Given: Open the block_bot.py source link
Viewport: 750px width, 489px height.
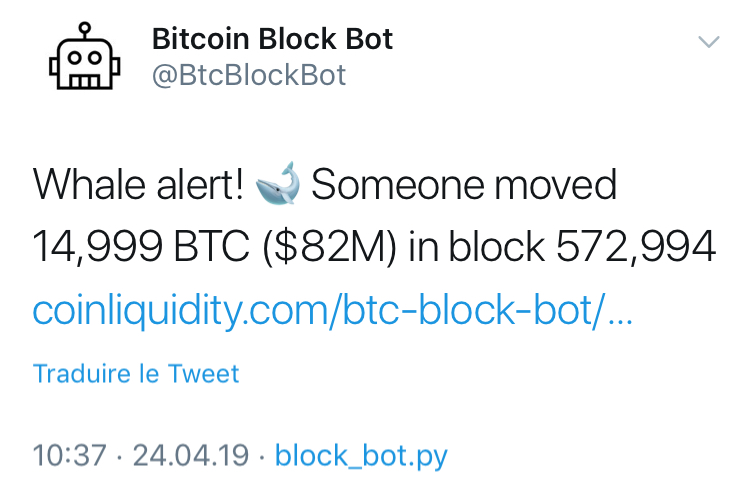Looking at the screenshot, I should 361,456.
